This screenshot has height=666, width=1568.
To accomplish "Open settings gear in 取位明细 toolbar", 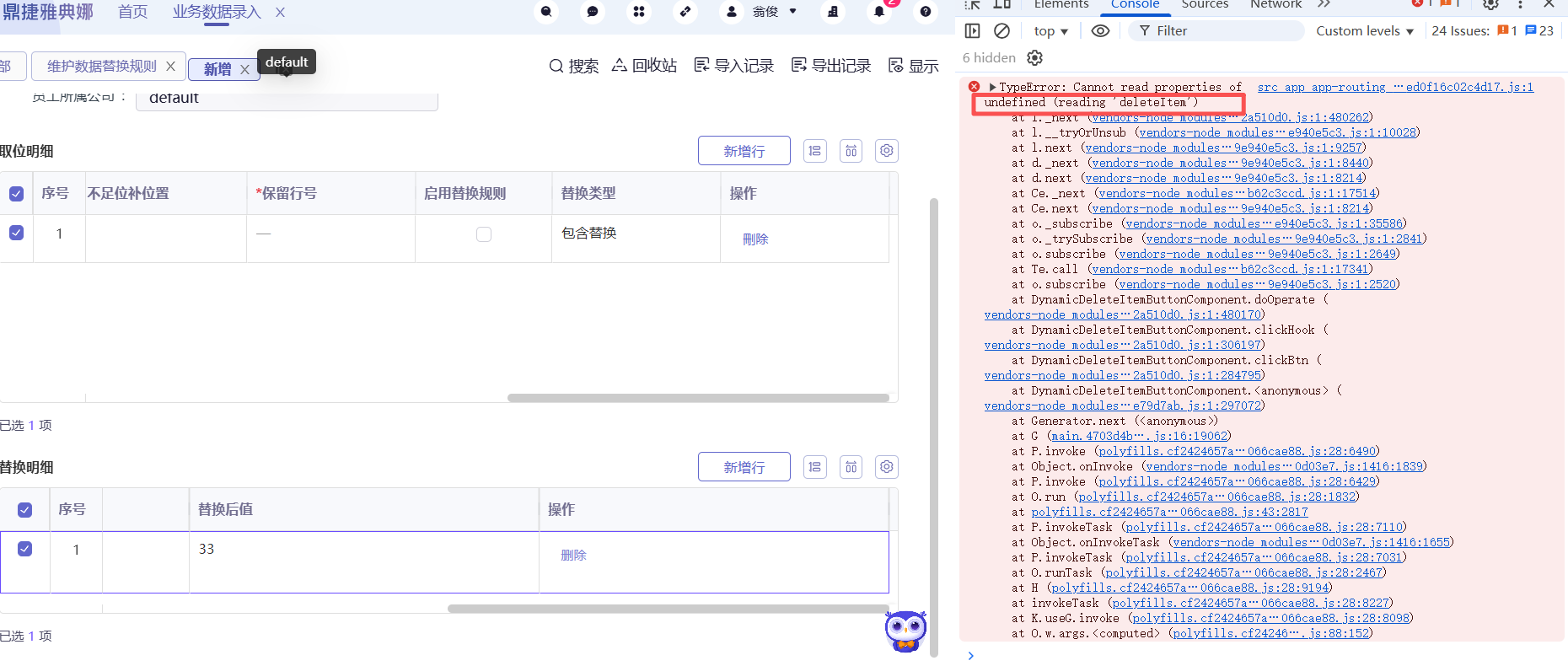I will pos(886,151).
